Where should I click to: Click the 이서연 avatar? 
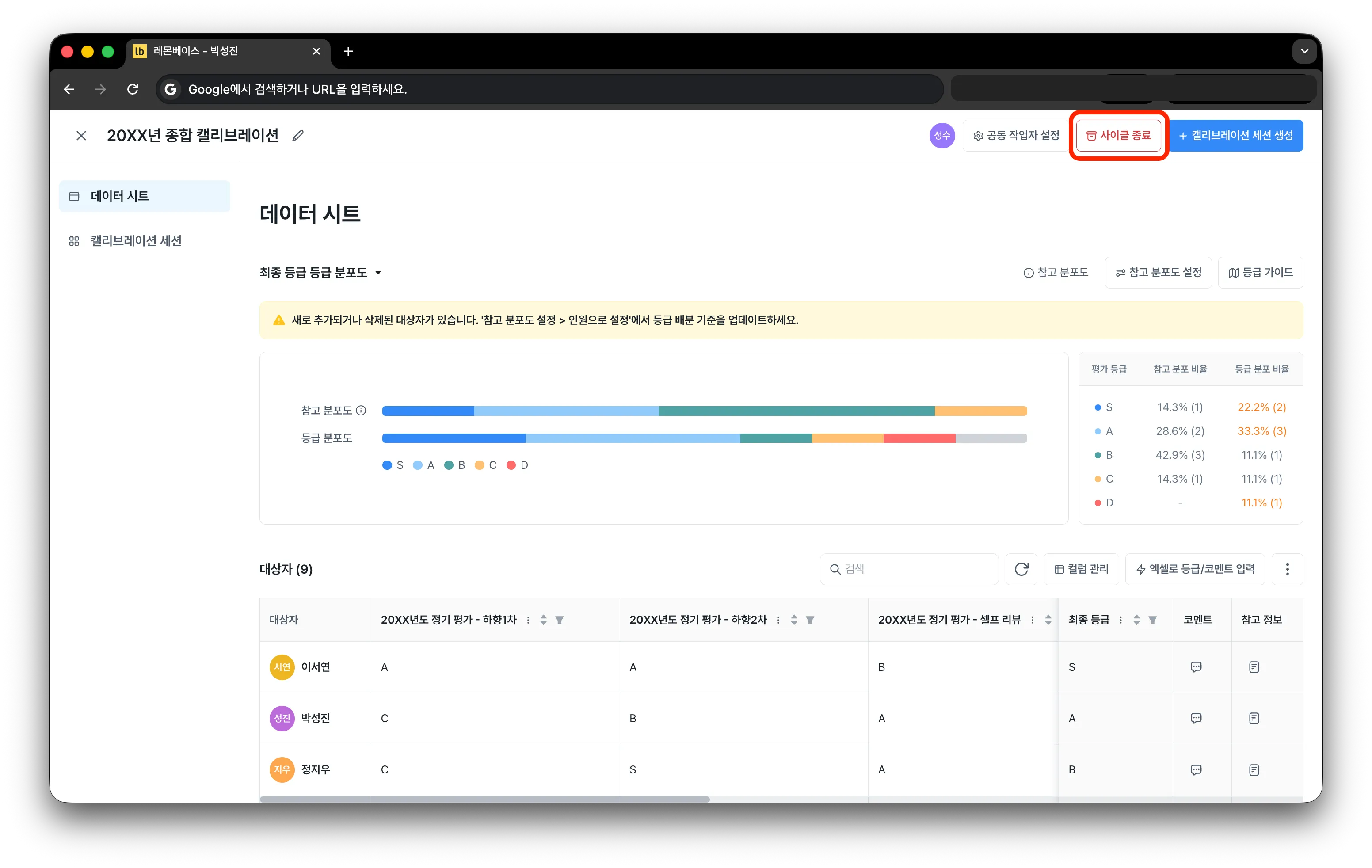click(282, 667)
